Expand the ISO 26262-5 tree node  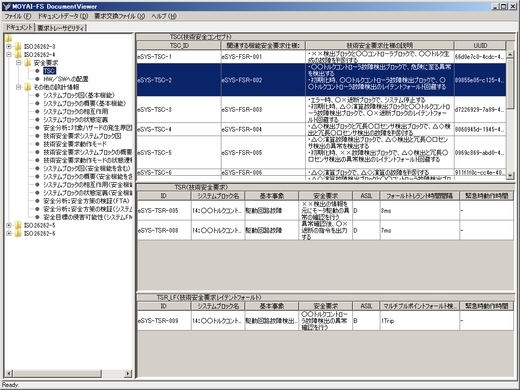pos(9,225)
